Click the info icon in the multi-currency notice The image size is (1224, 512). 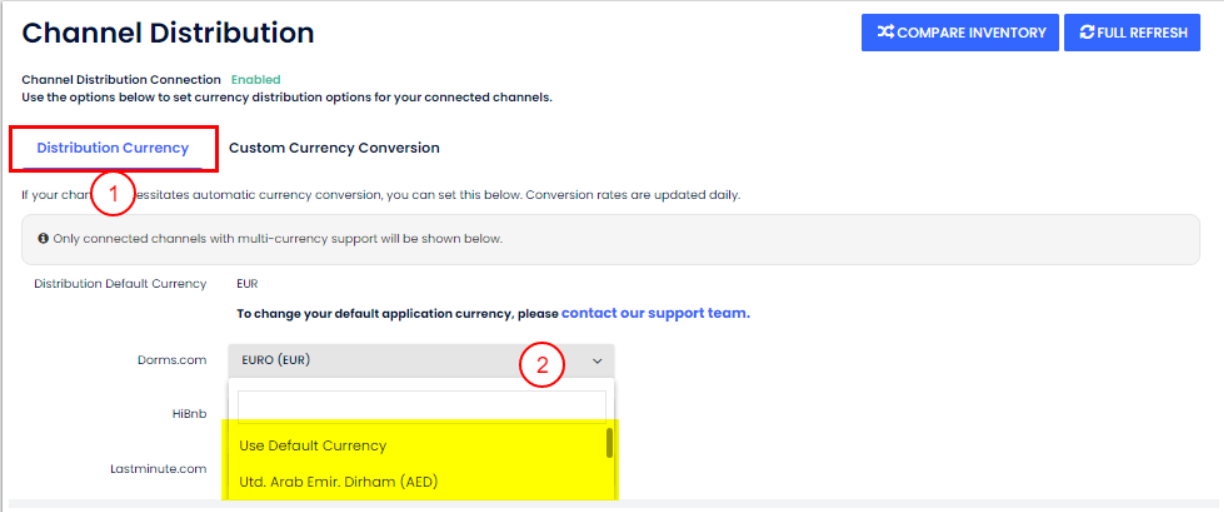click(43, 239)
